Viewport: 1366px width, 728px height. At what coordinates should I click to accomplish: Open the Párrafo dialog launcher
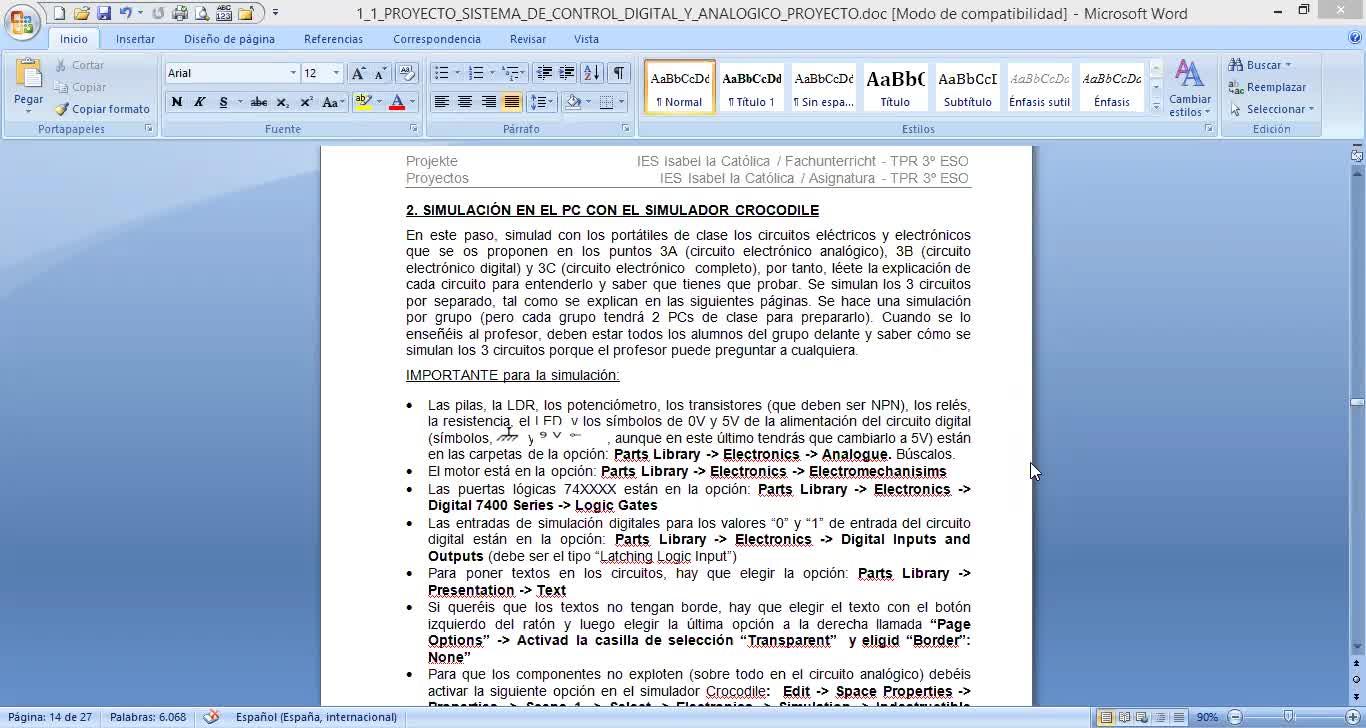point(626,129)
